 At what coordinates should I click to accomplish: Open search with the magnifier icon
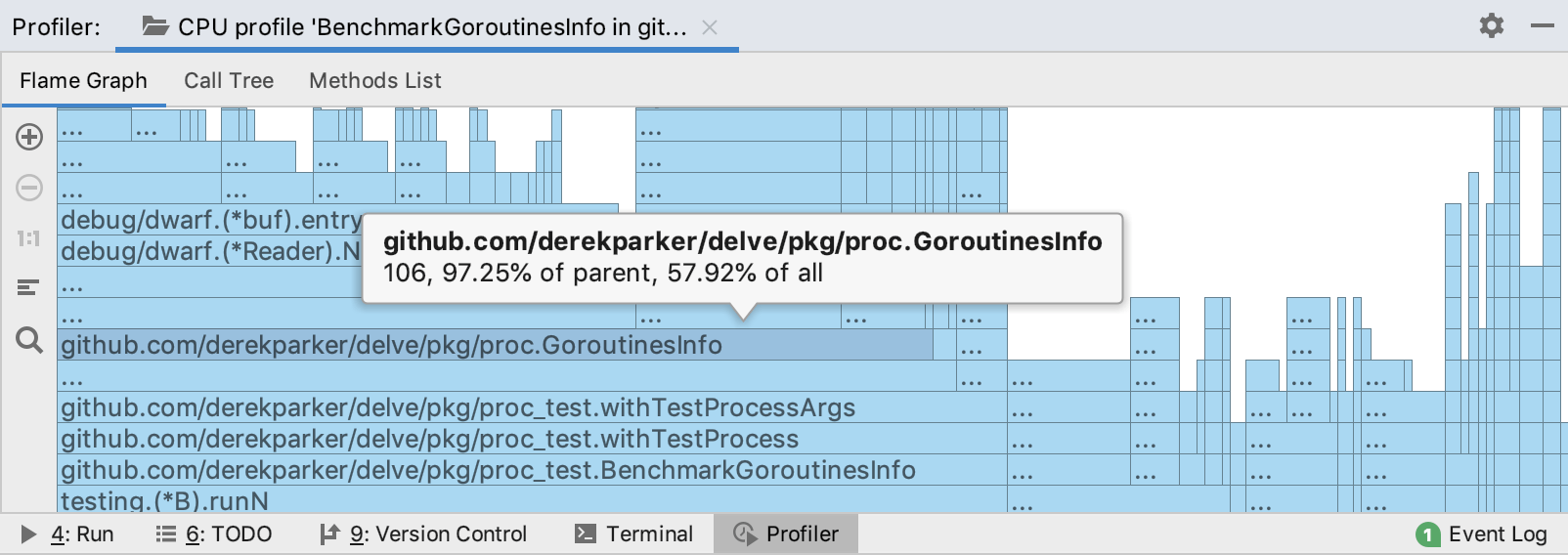(29, 340)
